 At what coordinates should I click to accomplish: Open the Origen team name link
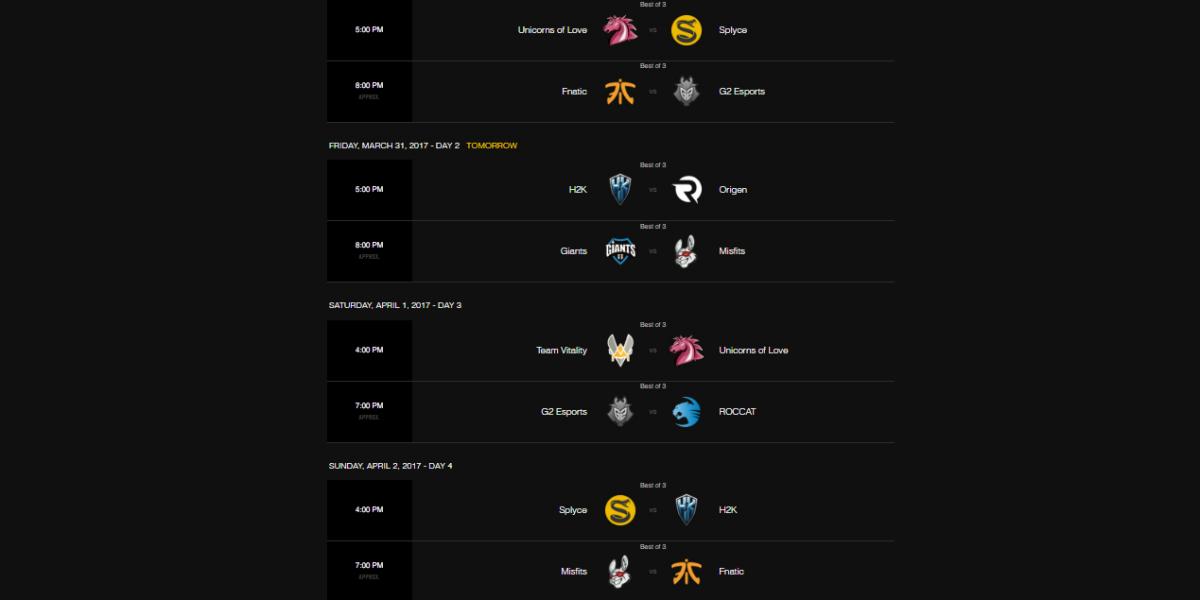(x=732, y=189)
